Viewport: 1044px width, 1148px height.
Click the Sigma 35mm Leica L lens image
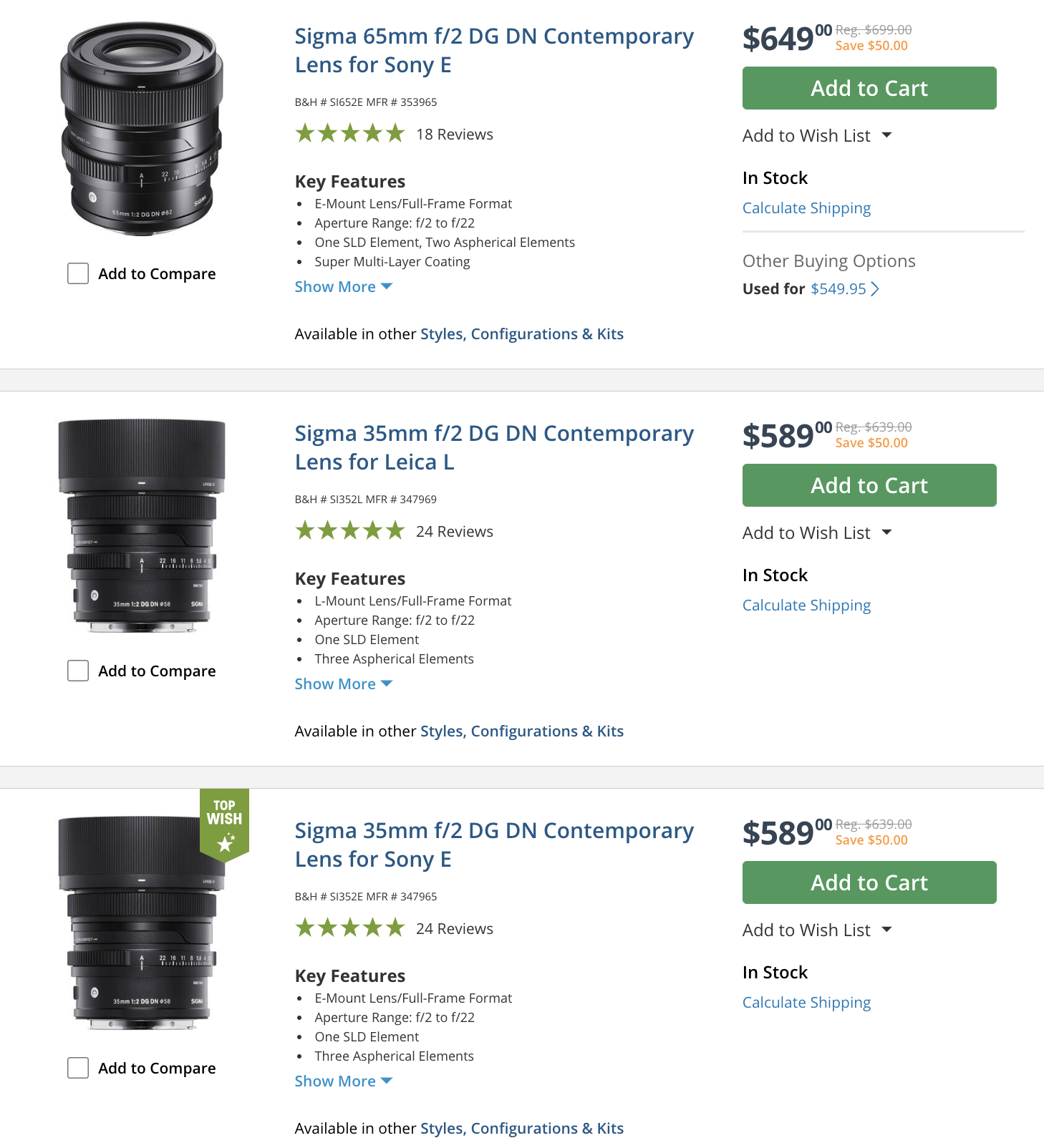coord(142,526)
